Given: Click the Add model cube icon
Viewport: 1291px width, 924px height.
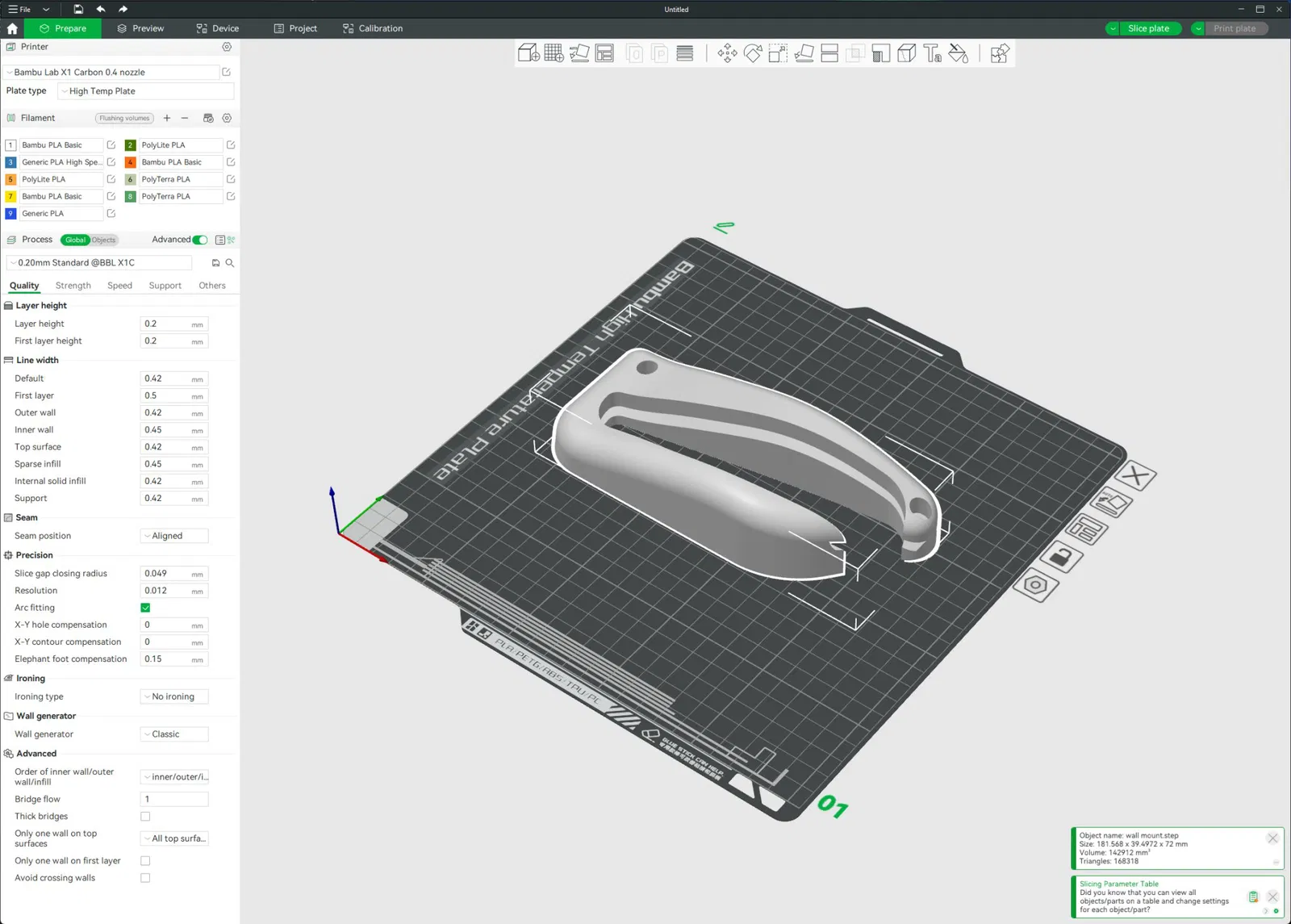Looking at the screenshot, I should (529, 53).
